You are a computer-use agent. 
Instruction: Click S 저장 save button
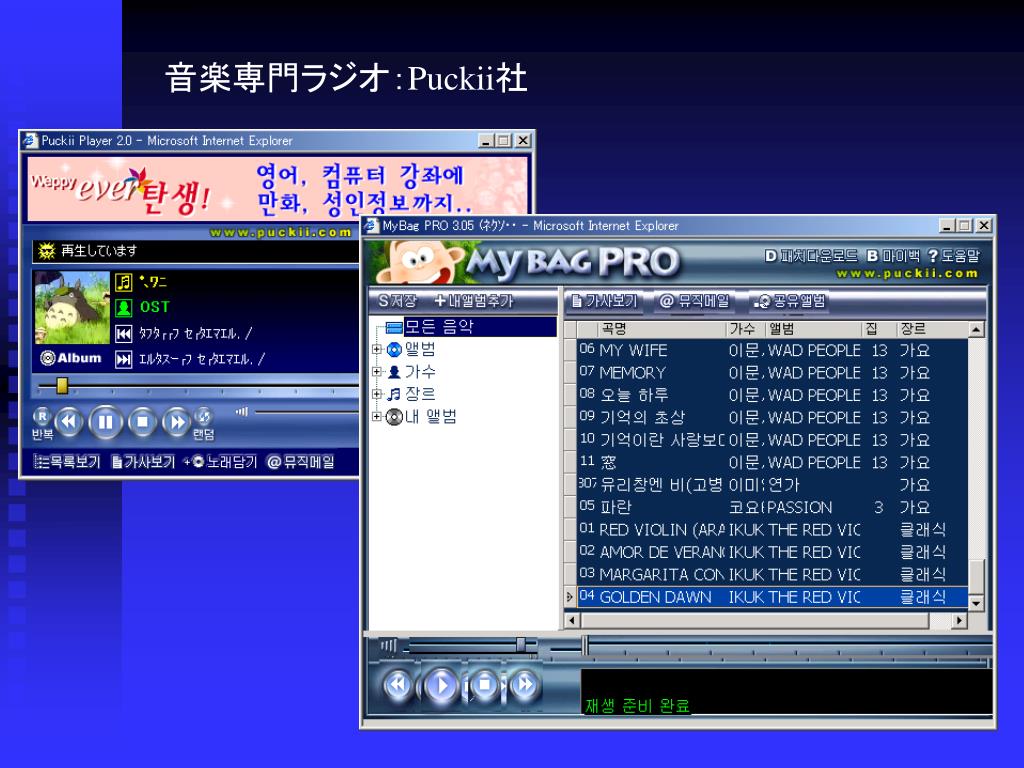pyautogui.click(x=397, y=301)
